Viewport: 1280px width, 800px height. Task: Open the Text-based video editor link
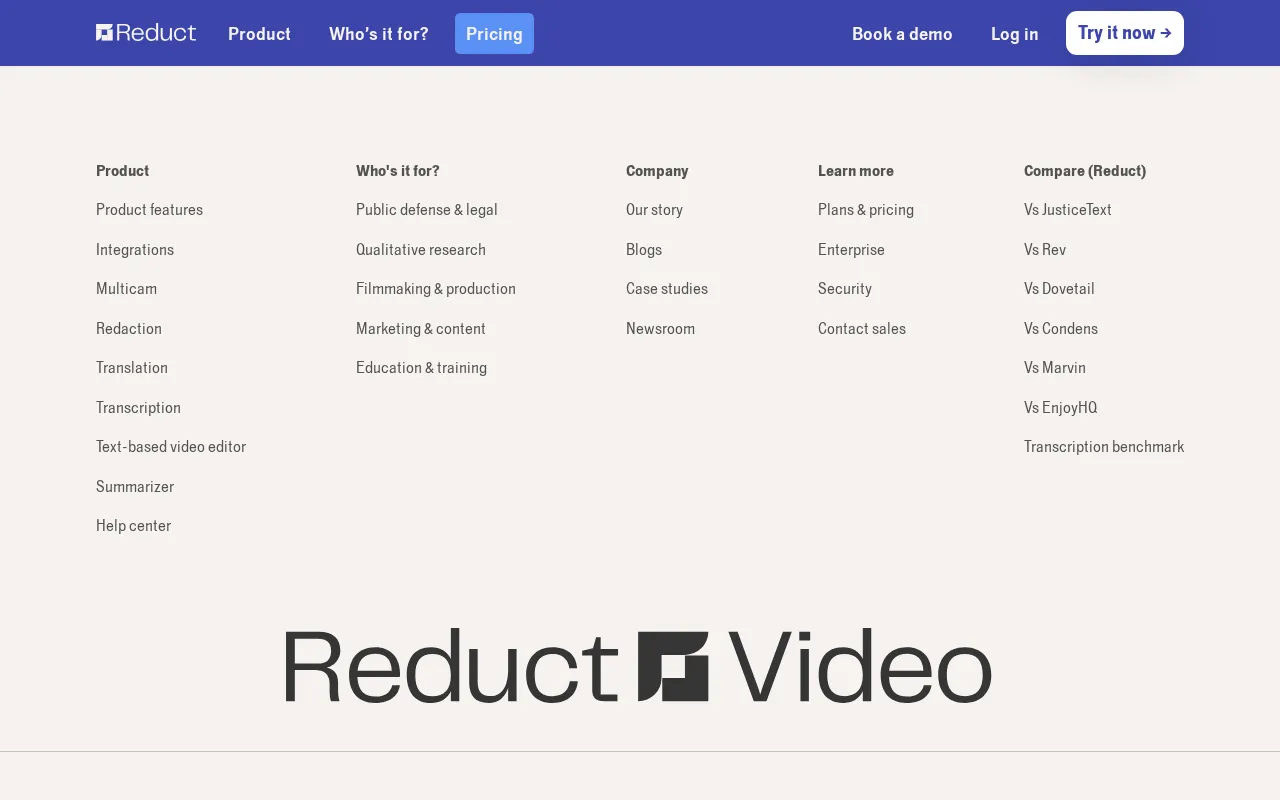(x=171, y=447)
